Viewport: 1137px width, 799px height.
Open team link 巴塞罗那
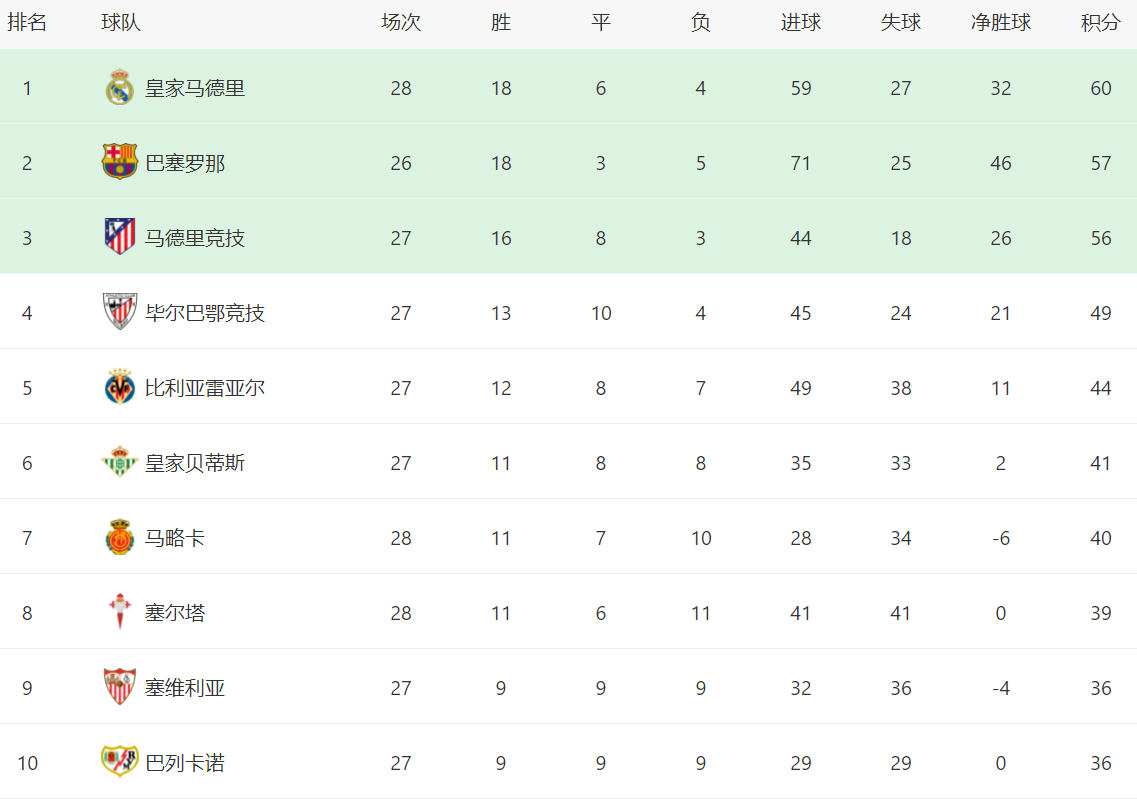click(185, 163)
